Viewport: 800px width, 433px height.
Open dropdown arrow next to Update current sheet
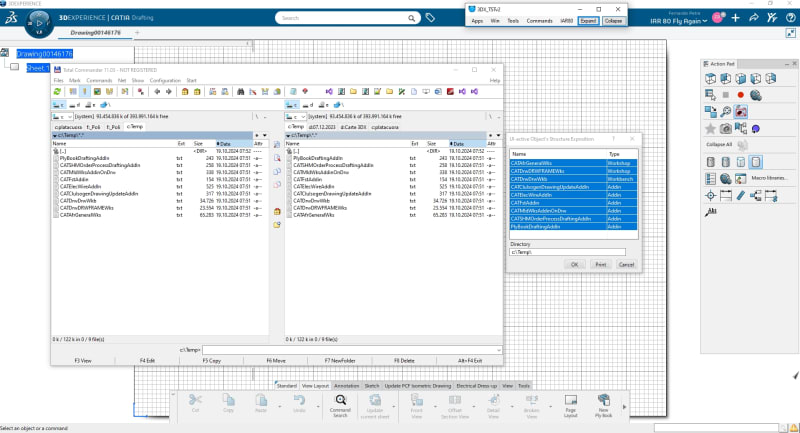click(394, 406)
